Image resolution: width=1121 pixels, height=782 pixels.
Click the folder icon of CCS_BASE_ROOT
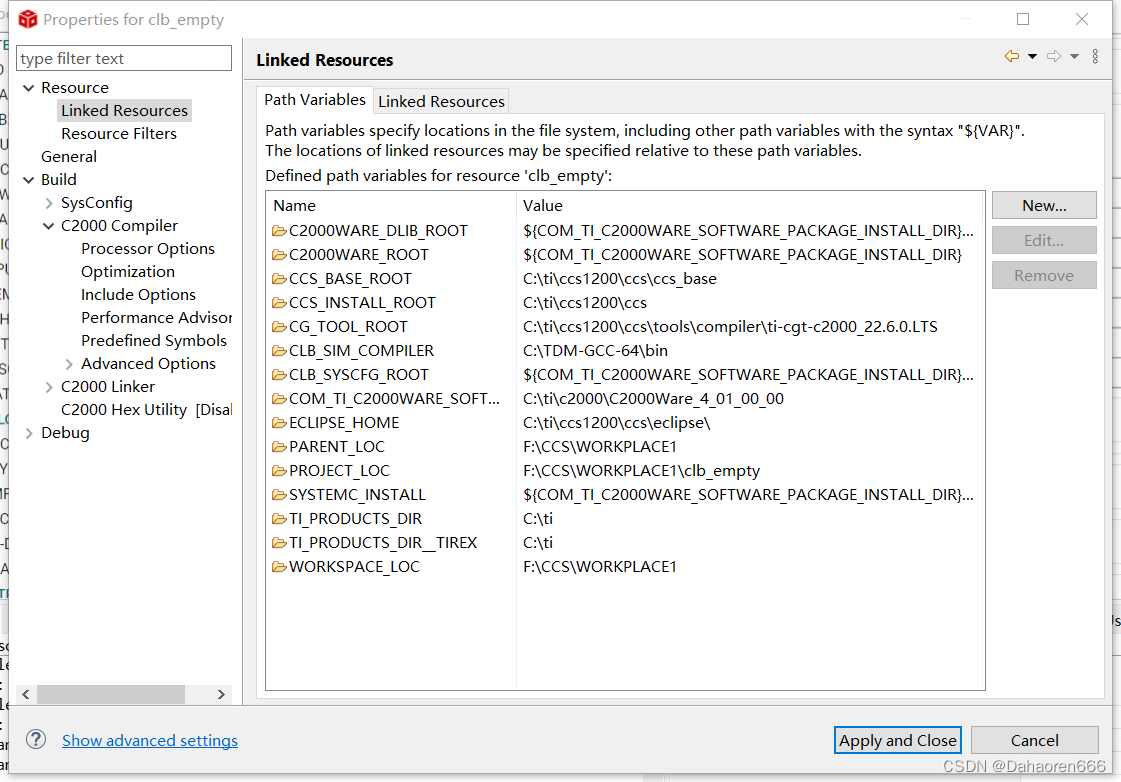point(279,279)
